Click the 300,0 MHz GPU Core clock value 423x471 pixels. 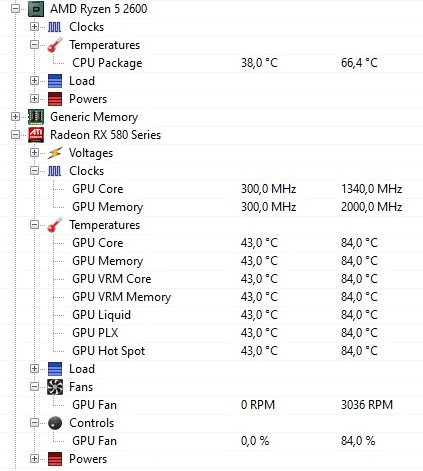(269, 189)
